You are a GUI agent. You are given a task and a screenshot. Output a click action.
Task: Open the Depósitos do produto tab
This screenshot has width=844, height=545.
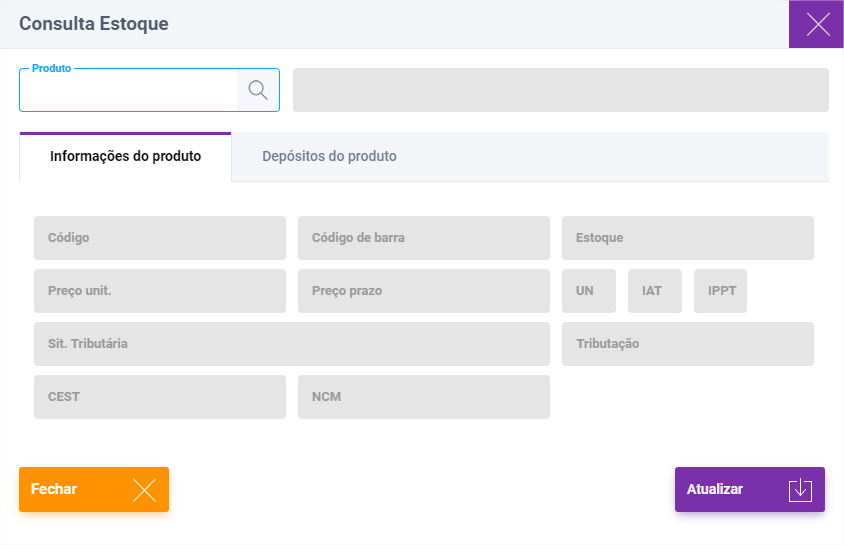pos(329,157)
